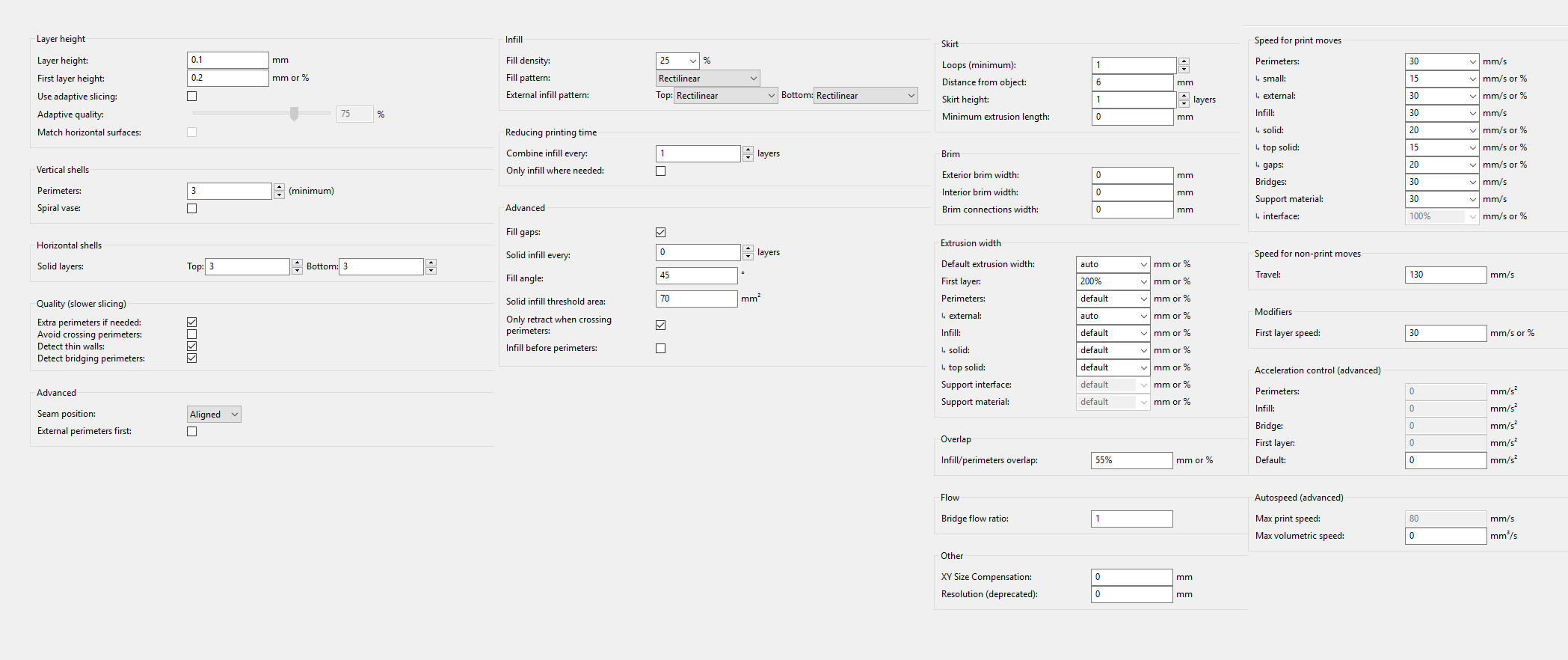Toggle Detect bridging perimeters checkbox

point(191,358)
